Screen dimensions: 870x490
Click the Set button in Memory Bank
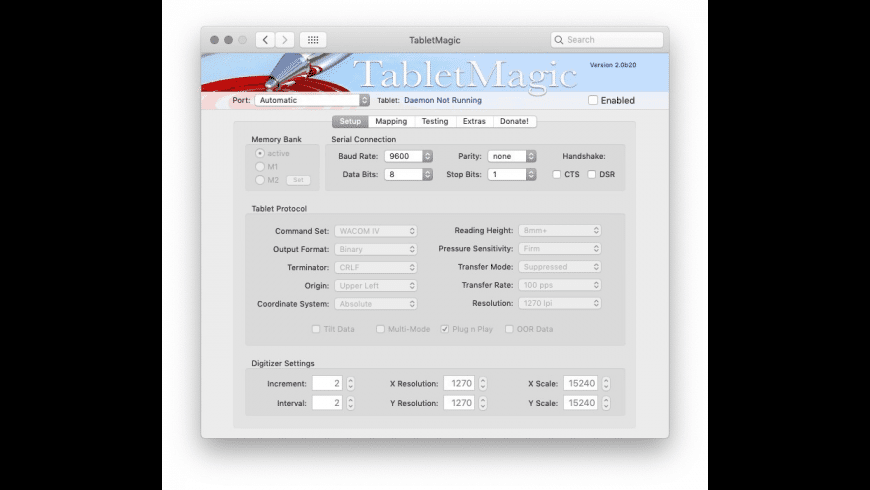(x=299, y=180)
